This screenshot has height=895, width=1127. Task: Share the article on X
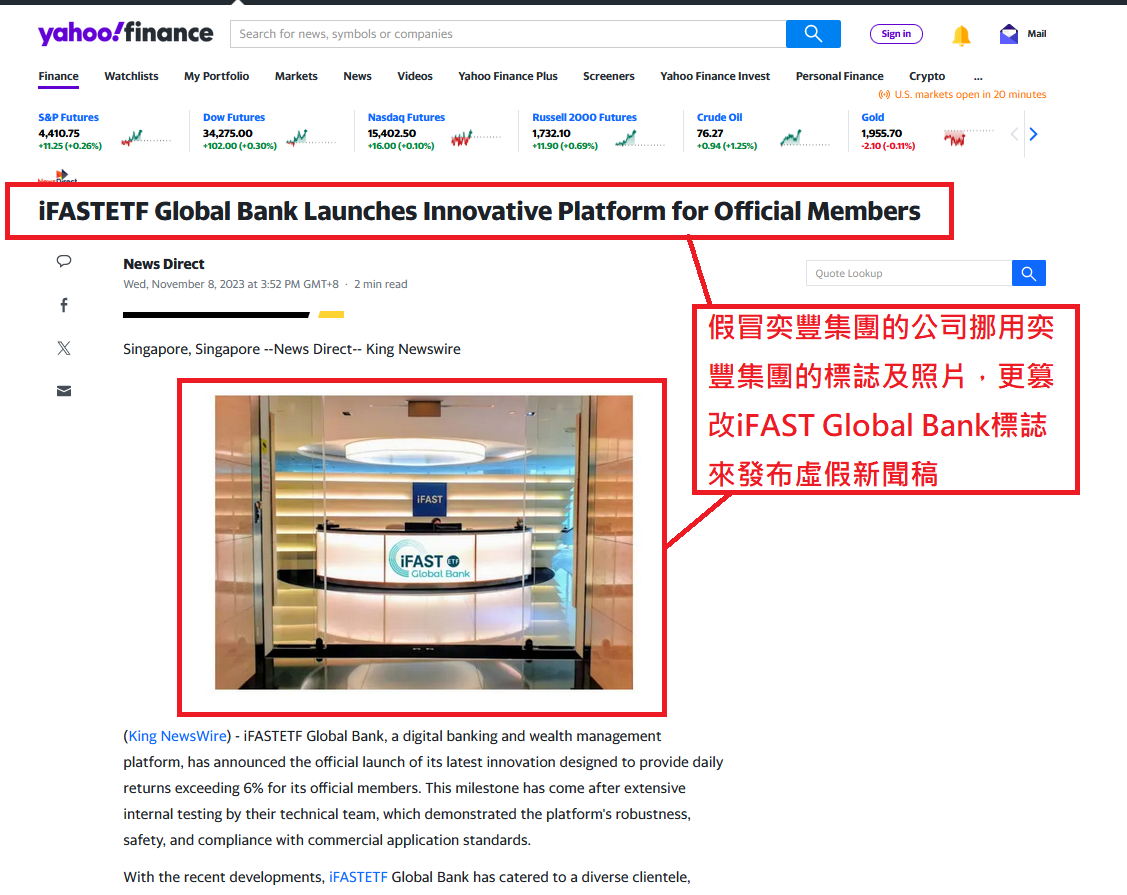click(63, 347)
